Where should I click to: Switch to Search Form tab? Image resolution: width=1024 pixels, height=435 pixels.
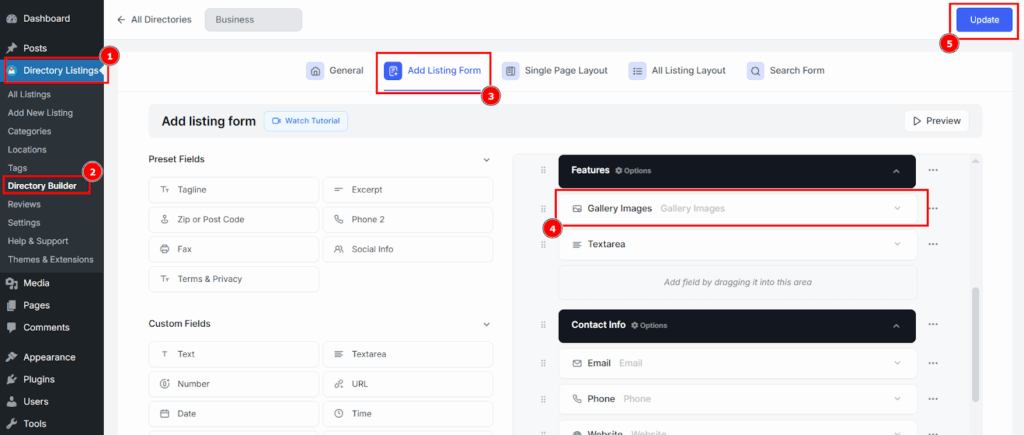click(785, 71)
